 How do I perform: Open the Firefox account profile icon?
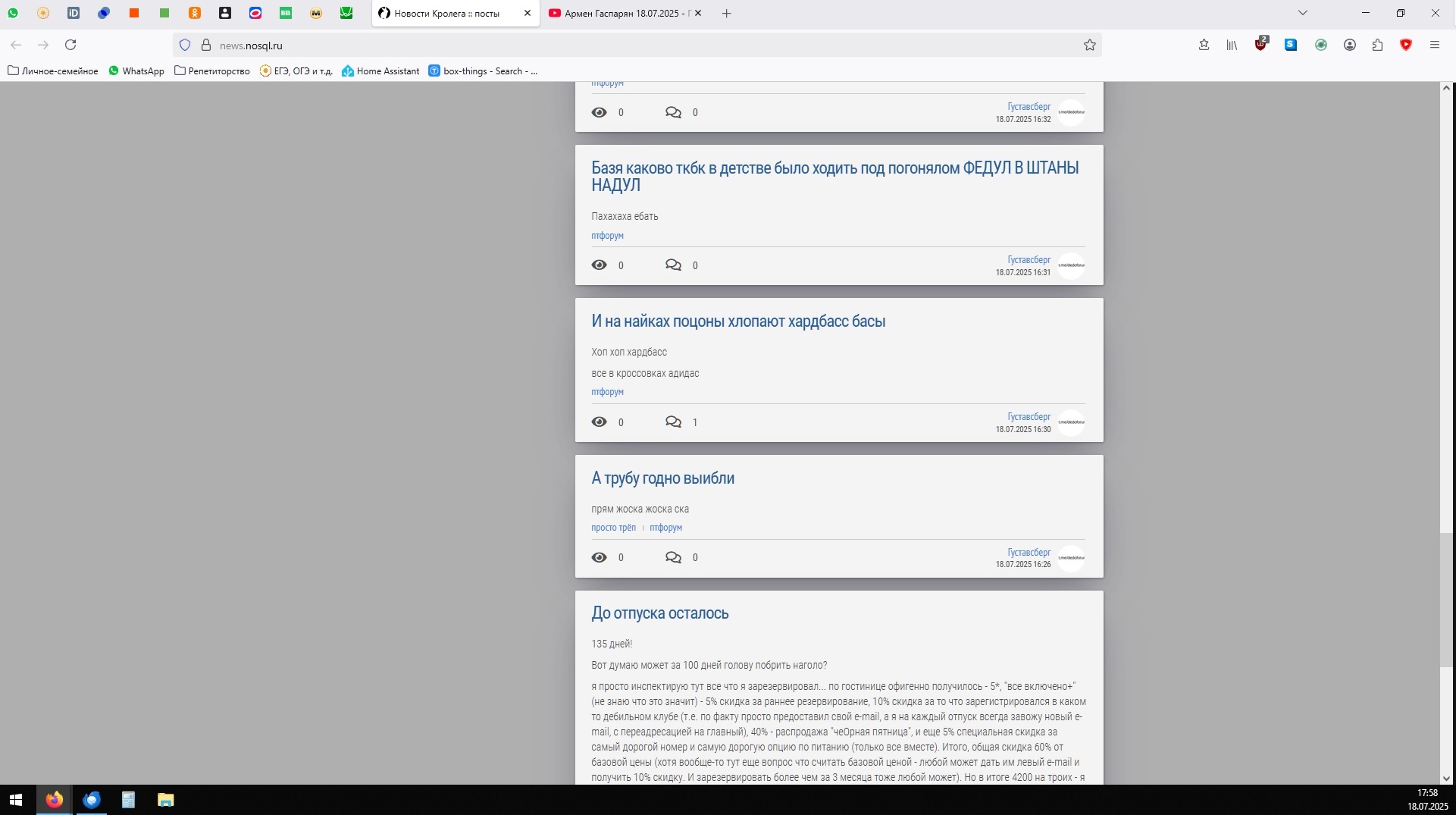1349,45
